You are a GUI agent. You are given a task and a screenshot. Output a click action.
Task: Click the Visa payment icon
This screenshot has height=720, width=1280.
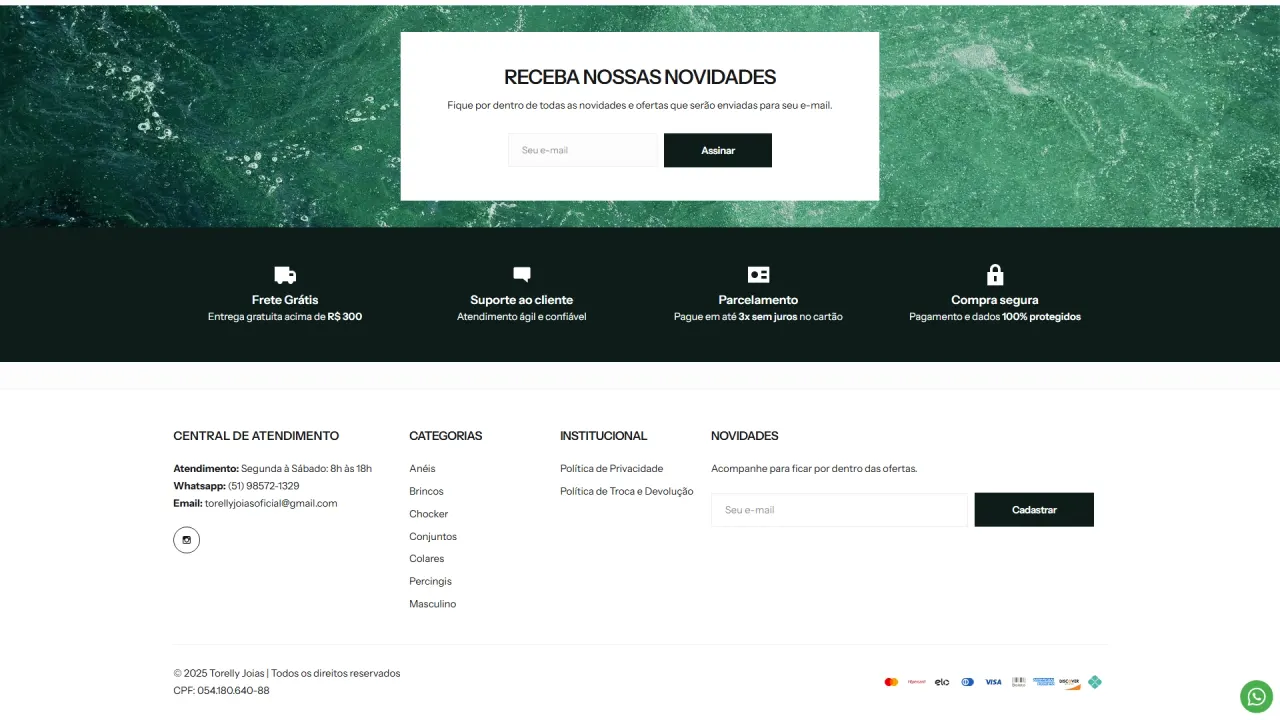tap(993, 682)
